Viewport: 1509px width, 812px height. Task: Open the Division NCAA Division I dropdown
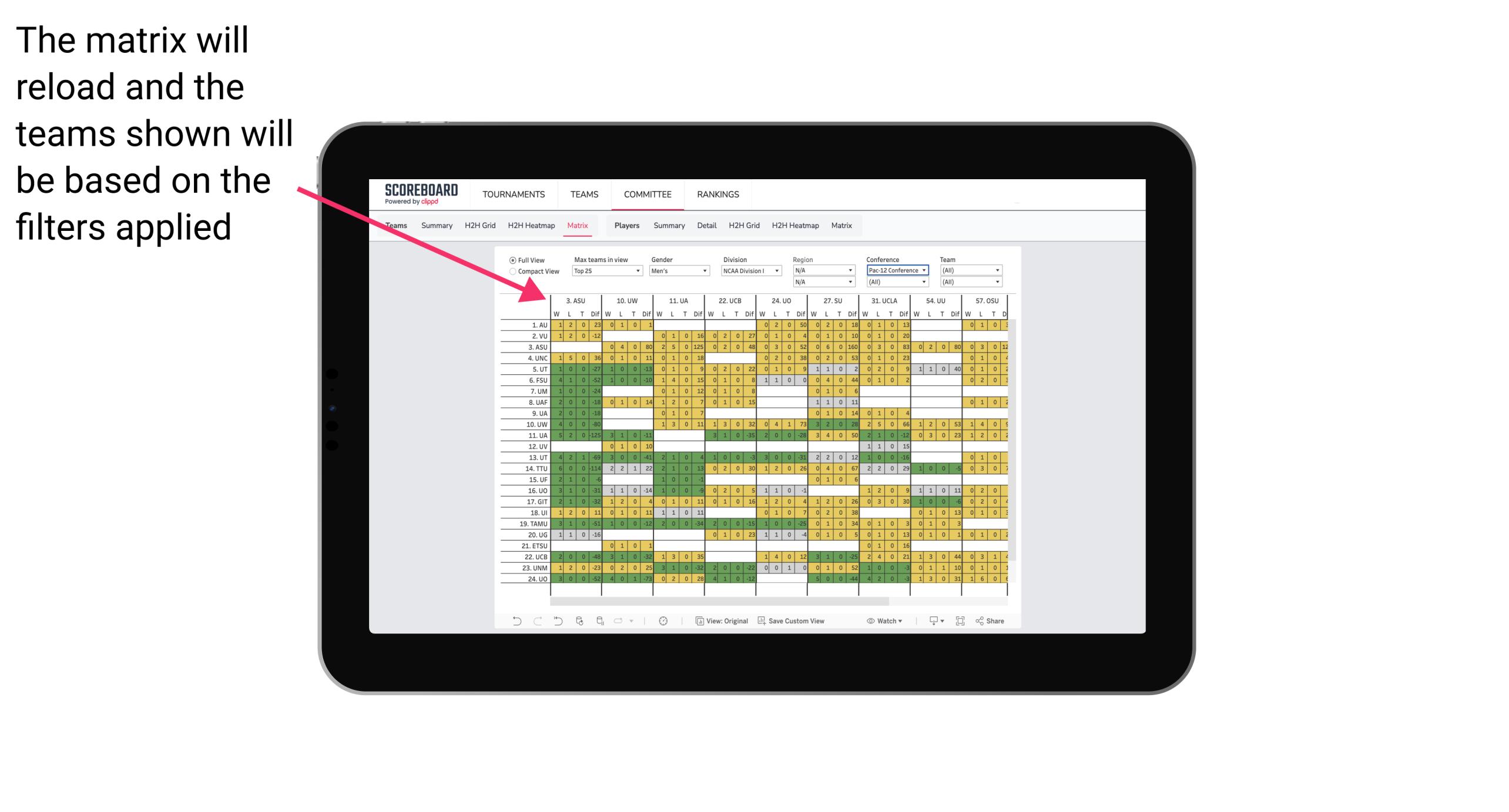coord(750,270)
